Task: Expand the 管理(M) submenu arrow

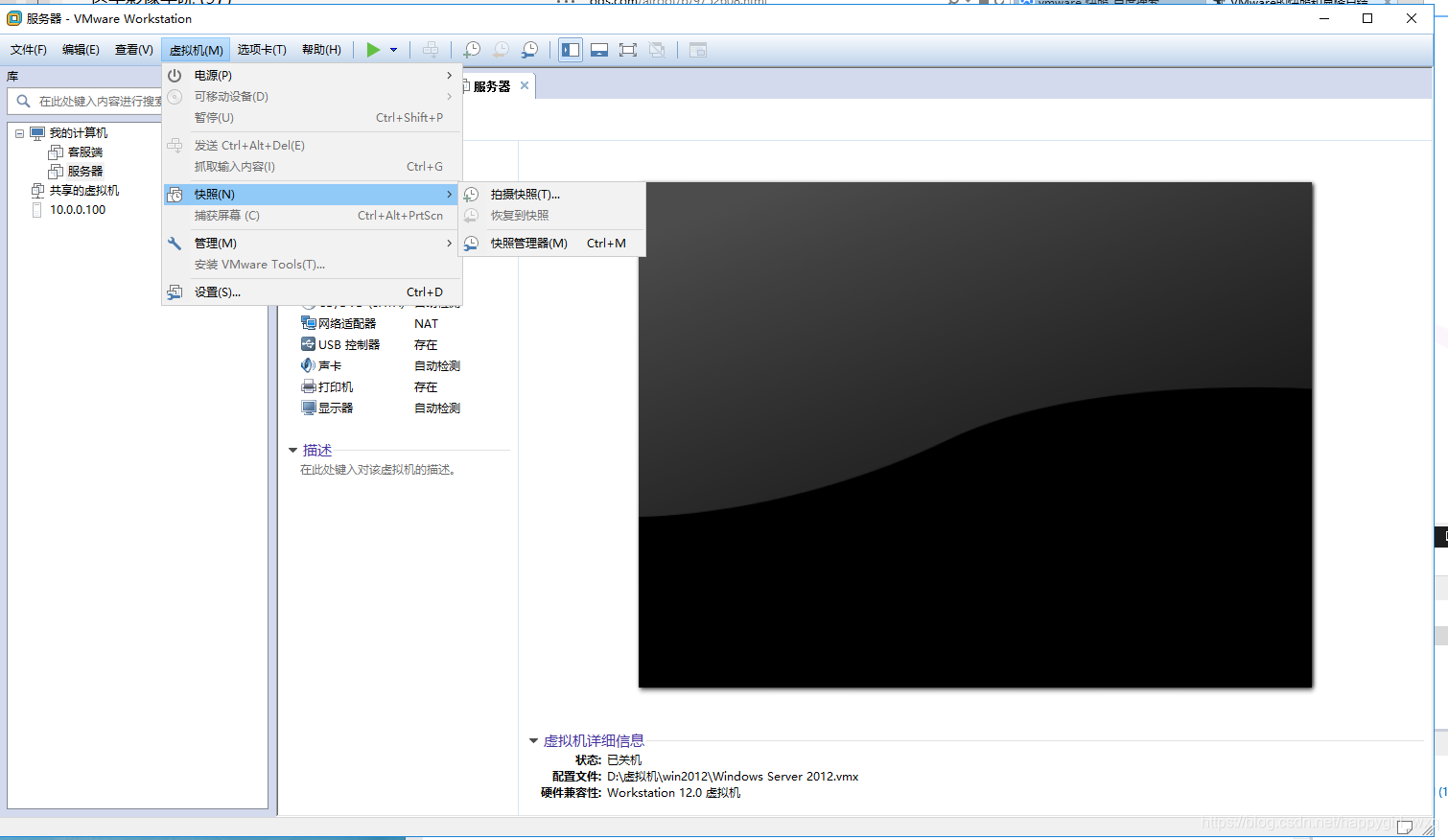Action: [x=449, y=244]
